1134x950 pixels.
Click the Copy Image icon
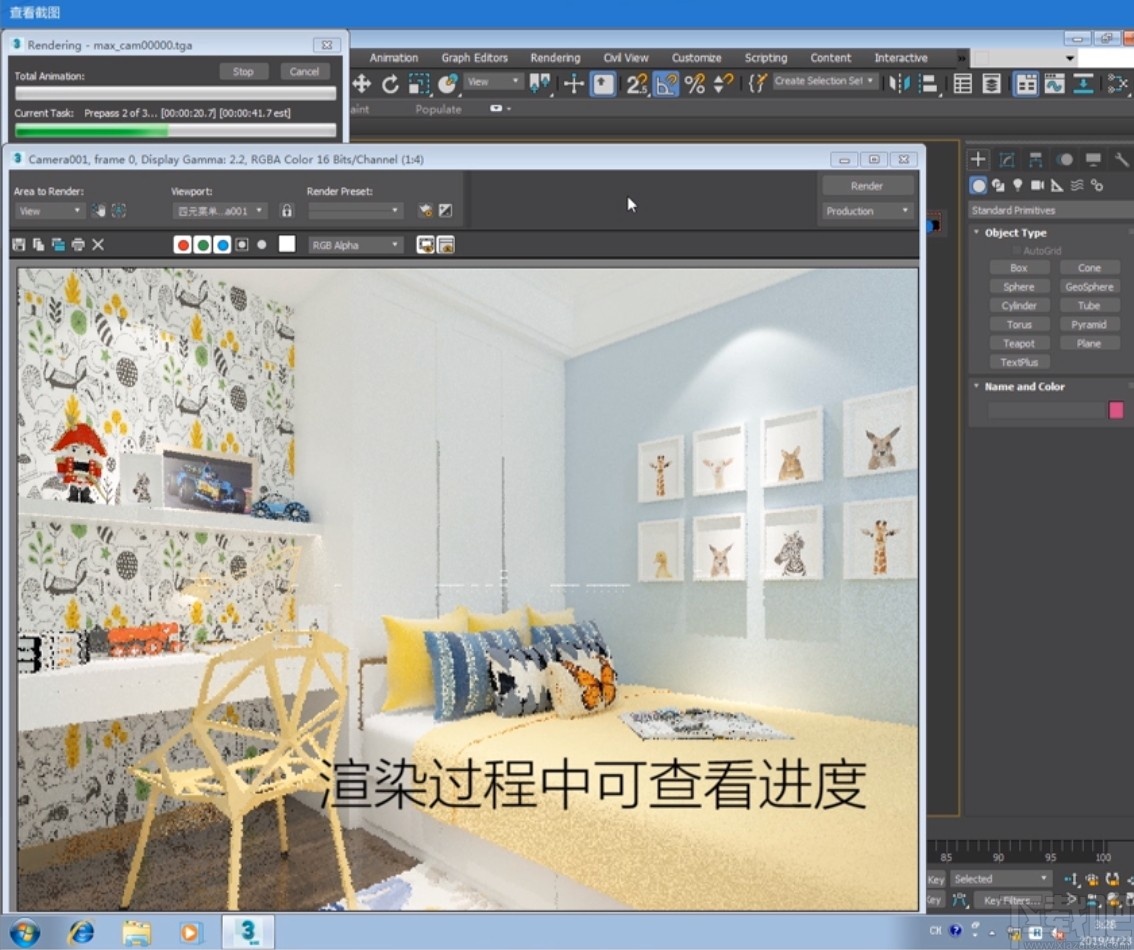click(38, 245)
